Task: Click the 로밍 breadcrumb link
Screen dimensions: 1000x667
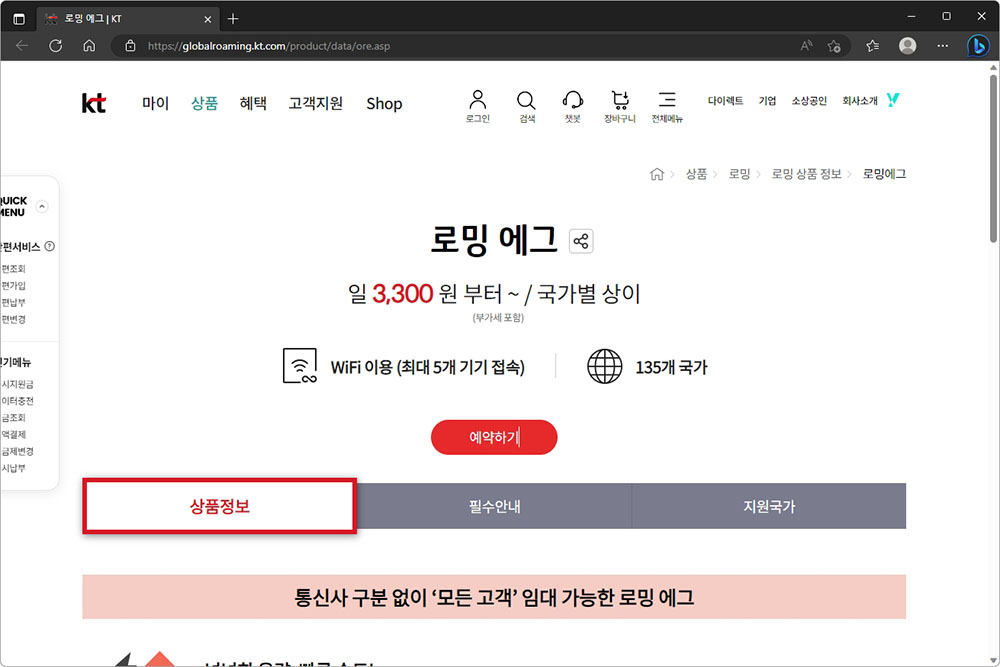Action: point(739,174)
